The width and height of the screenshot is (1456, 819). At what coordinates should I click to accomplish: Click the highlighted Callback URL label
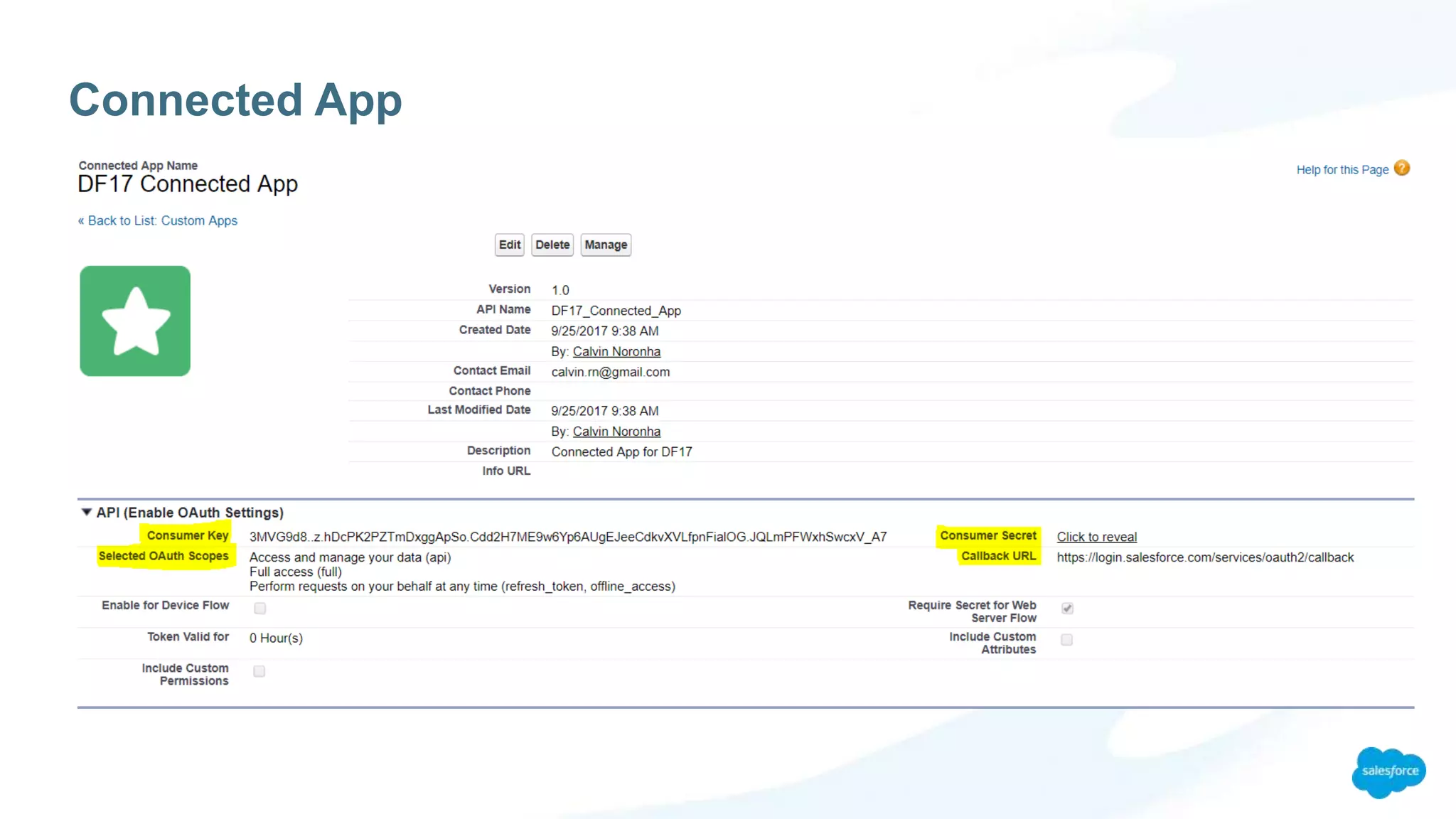pyautogui.click(x=998, y=556)
